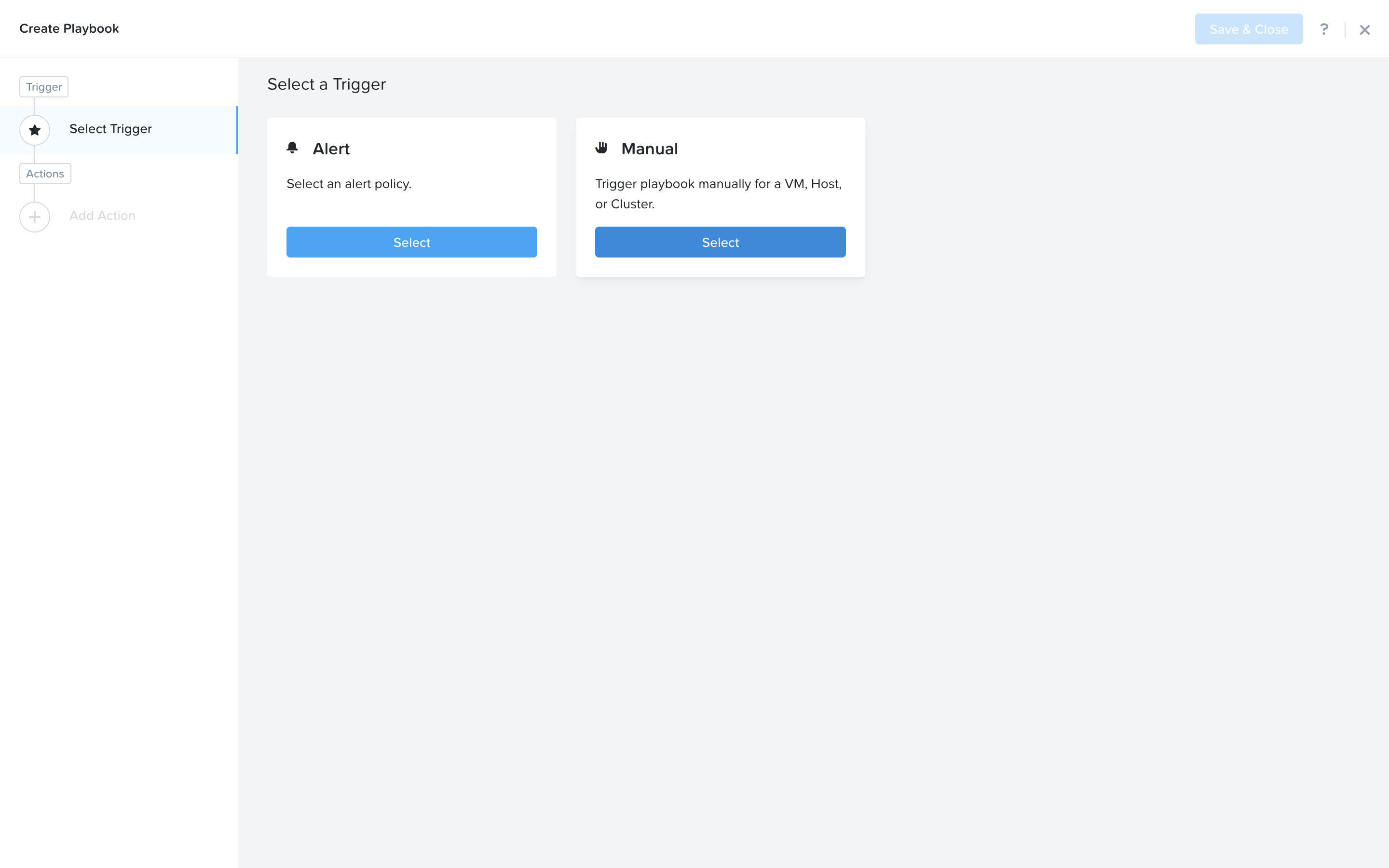The image size is (1389, 868).
Task: Close the Create Playbook dialog
Action: [x=1365, y=30]
